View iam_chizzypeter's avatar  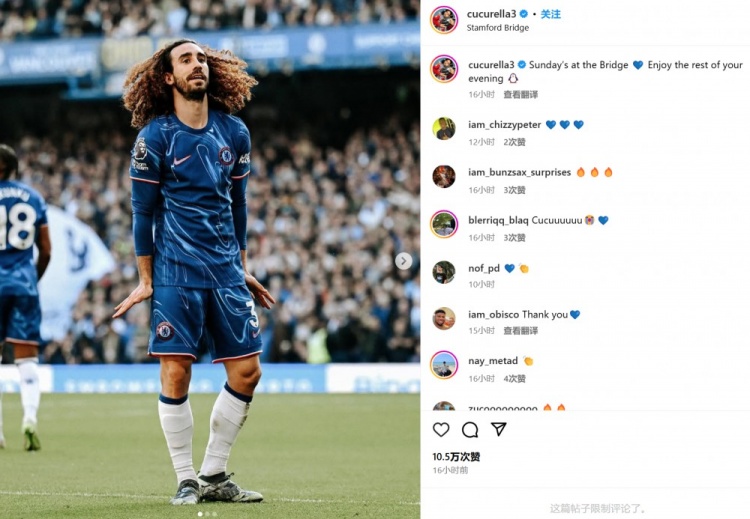pyautogui.click(x=443, y=128)
